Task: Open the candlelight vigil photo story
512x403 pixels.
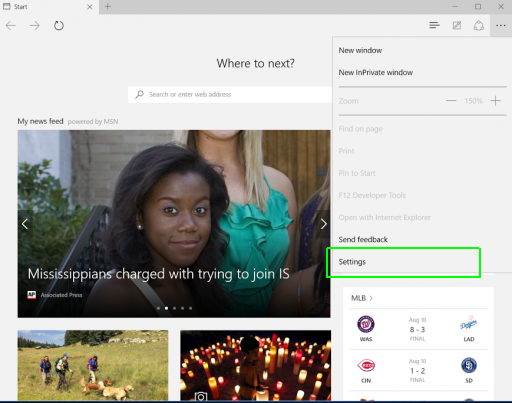Action: (x=256, y=365)
